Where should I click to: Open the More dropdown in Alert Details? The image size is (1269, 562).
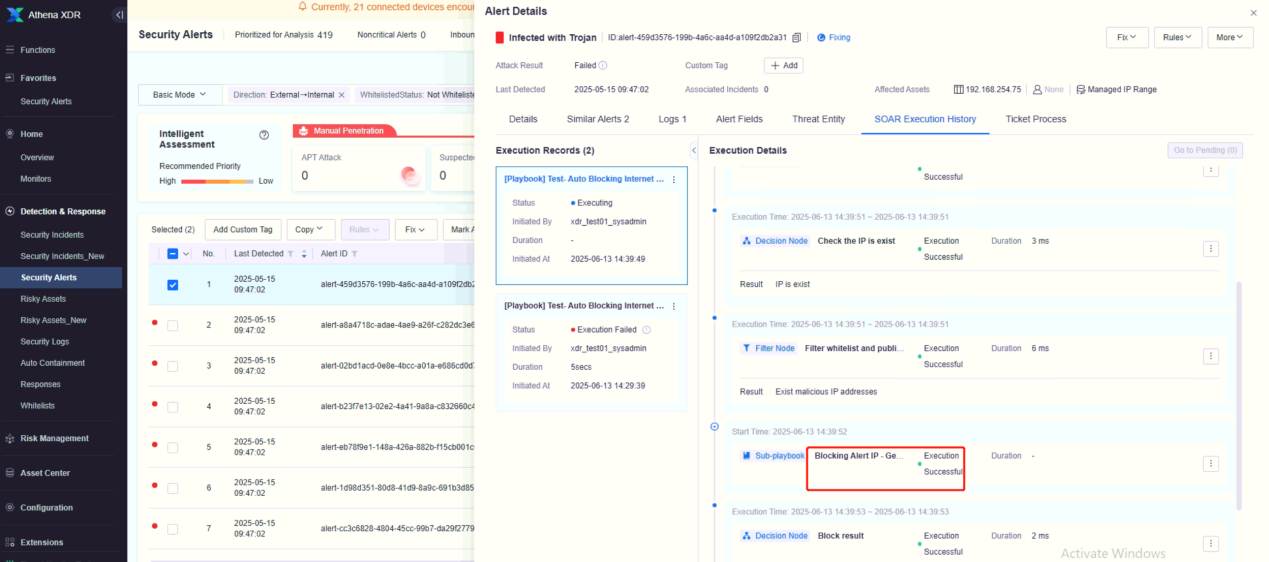1230,38
